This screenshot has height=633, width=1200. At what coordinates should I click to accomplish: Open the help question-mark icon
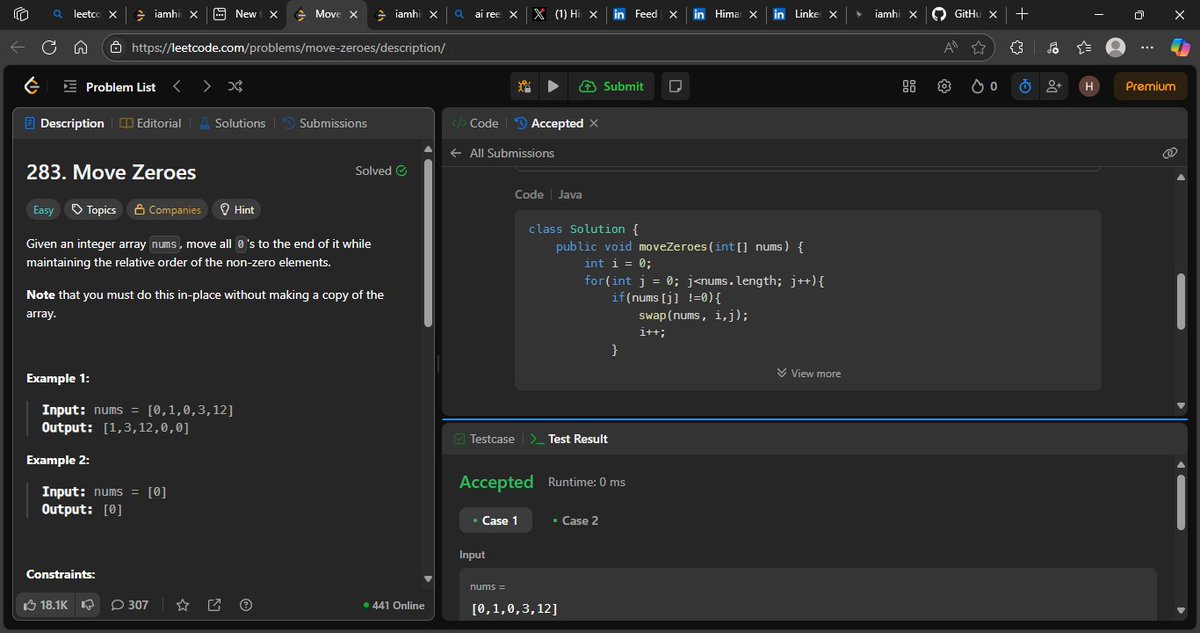[x=246, y=605]
